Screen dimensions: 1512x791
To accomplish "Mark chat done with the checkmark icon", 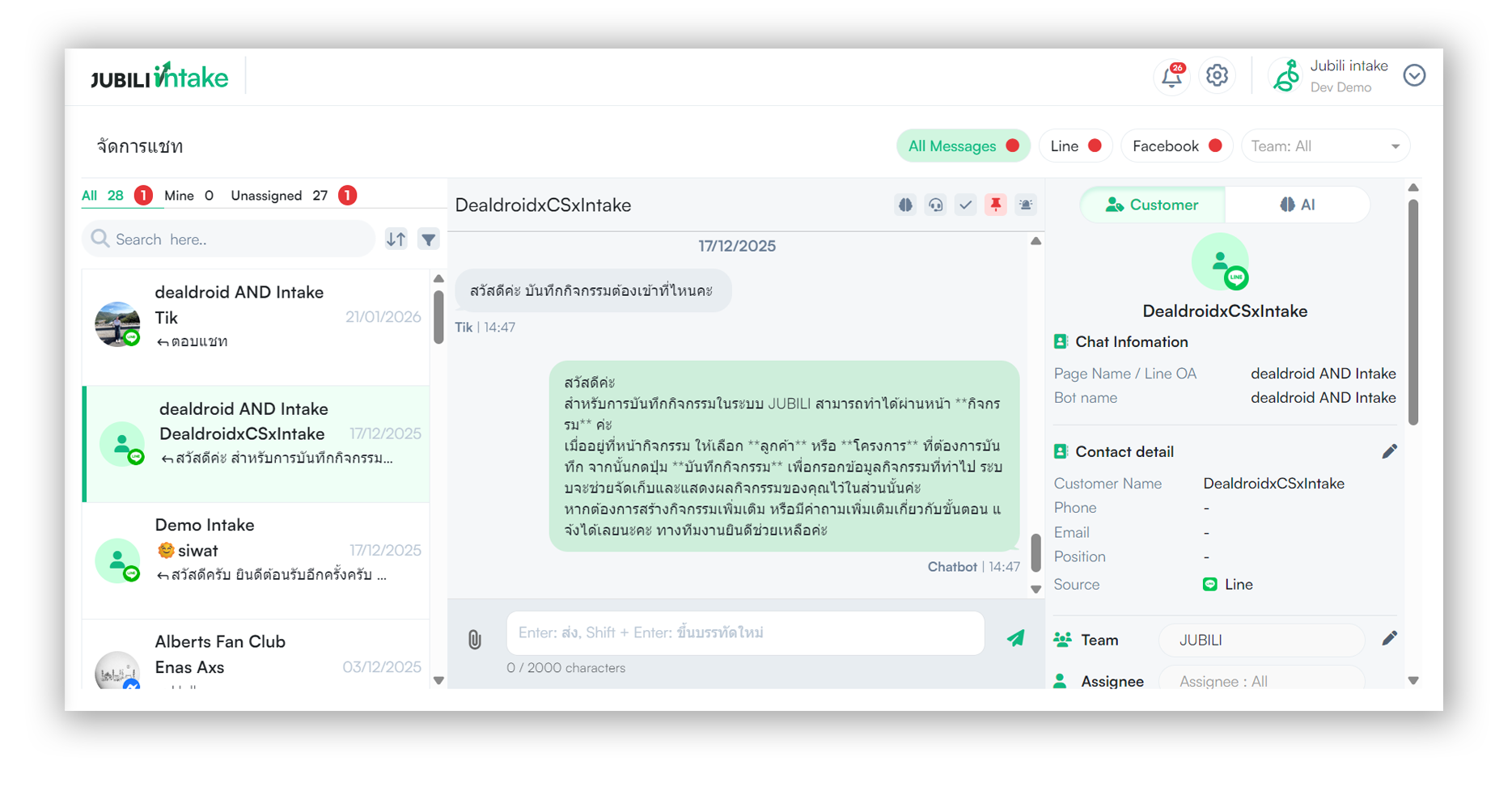I will (x=965, y=205).
